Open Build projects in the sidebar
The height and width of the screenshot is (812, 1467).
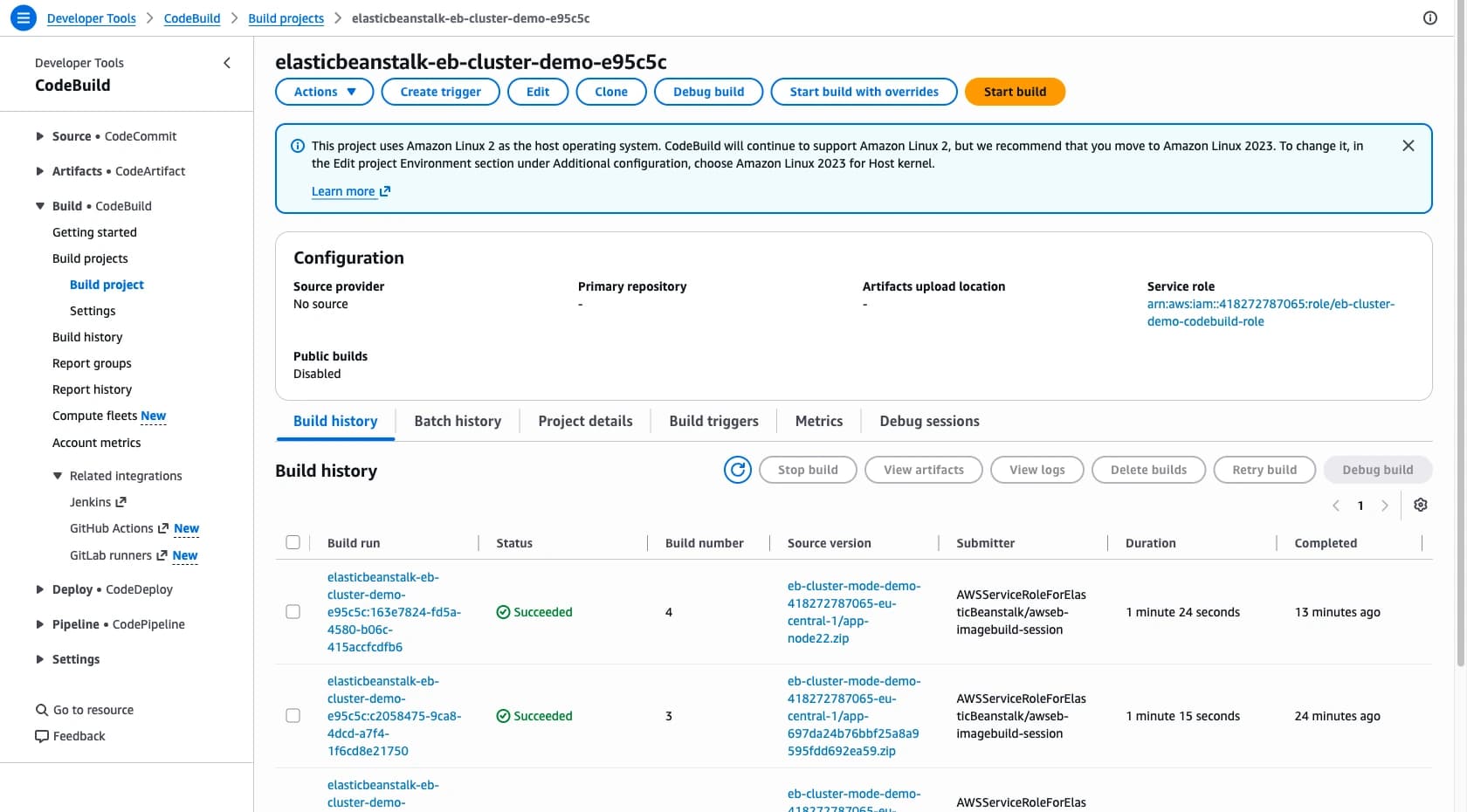(90, 258)
